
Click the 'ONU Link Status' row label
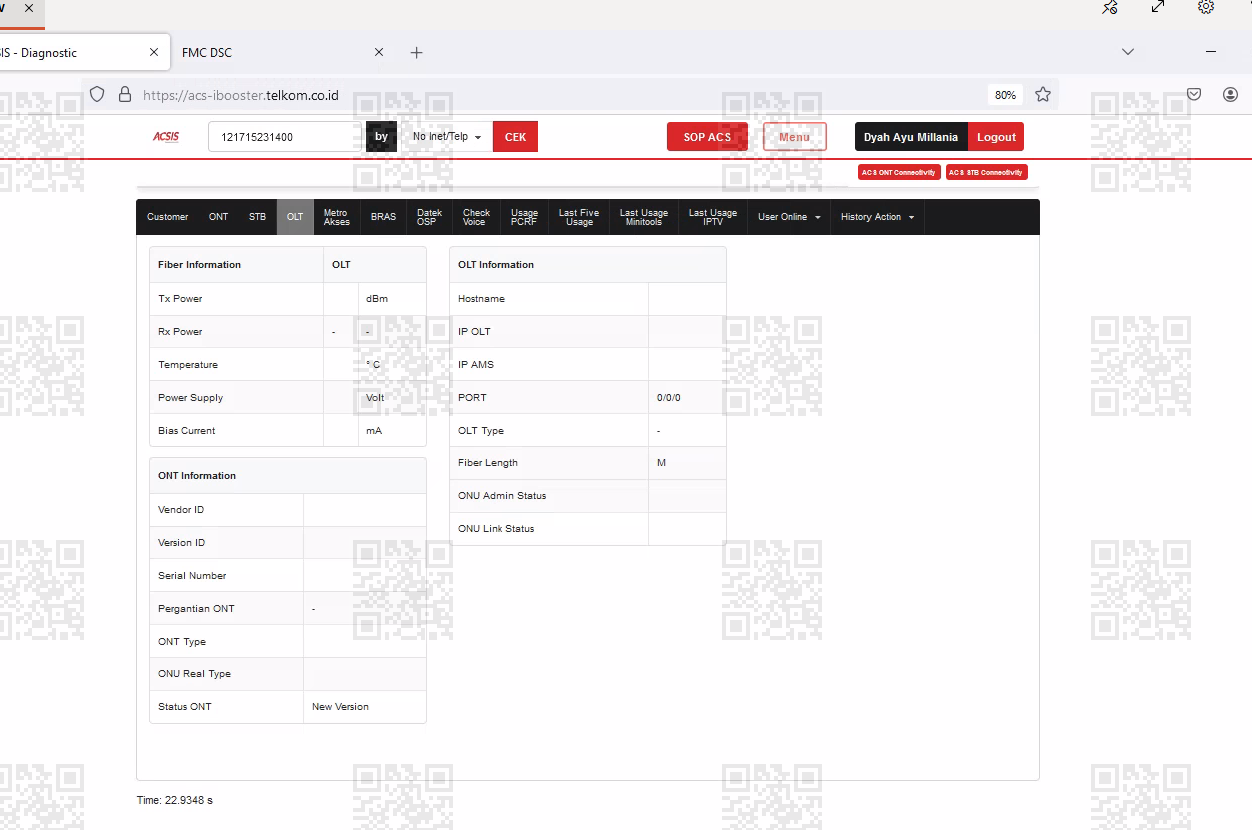click(496, 529)
